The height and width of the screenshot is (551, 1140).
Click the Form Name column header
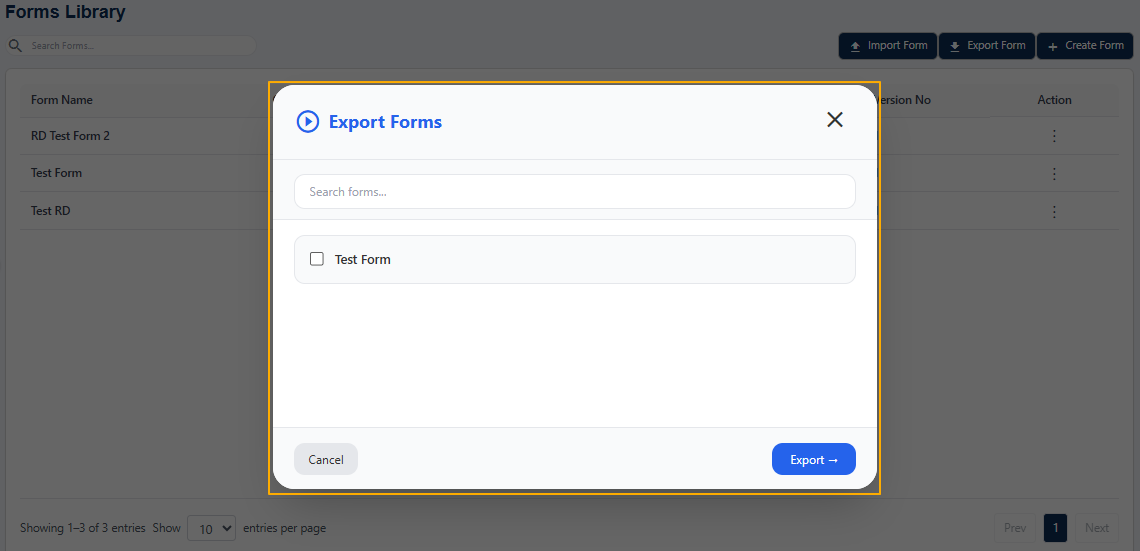62,100
